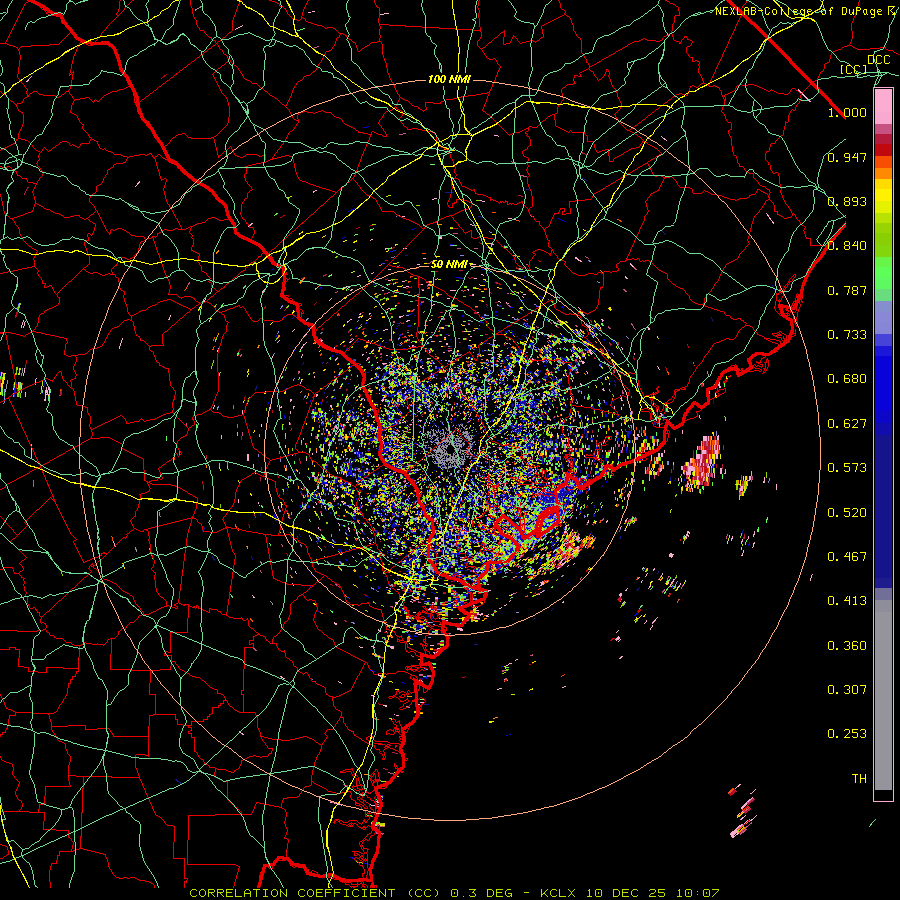The height and width of the screenshot is (900, 900).
Task: Select the 0.573 legend value
Action: tap(847, 468)
